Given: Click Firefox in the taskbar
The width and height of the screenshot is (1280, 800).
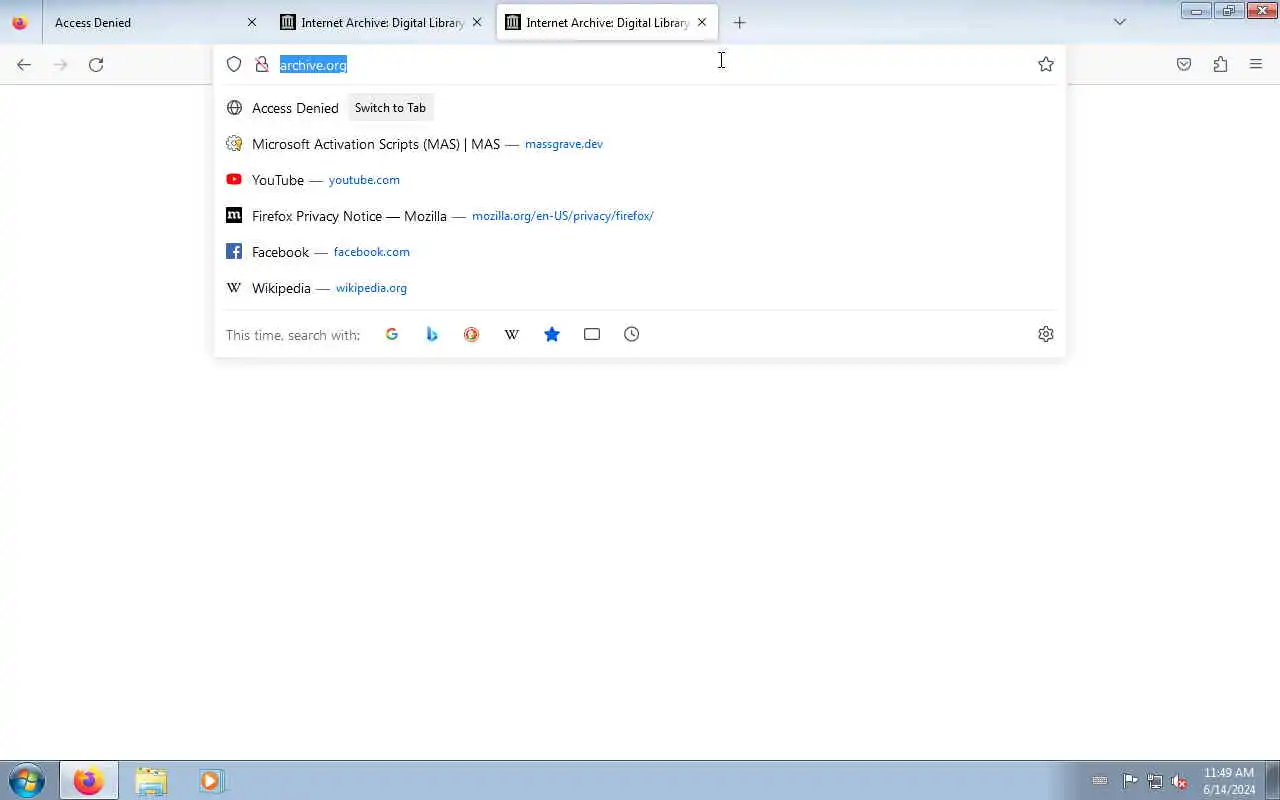Looking at the screenshot, I should point(88,780).
